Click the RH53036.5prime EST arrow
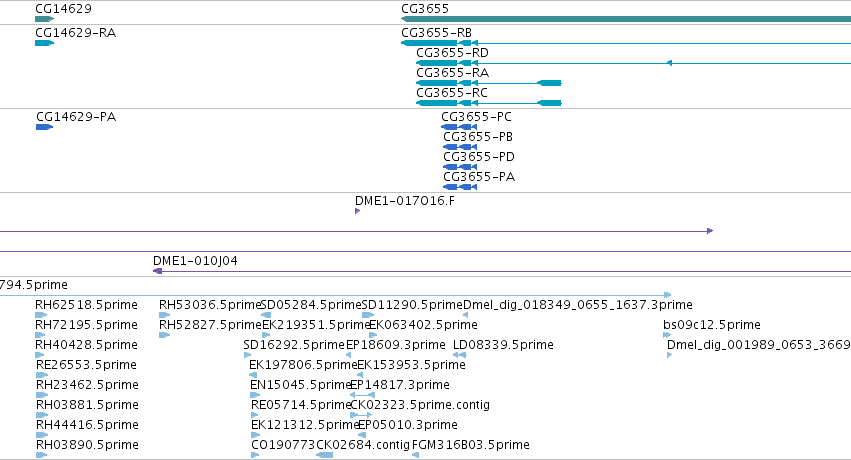This screenshot has height=460, width=851. coord(164,315)
